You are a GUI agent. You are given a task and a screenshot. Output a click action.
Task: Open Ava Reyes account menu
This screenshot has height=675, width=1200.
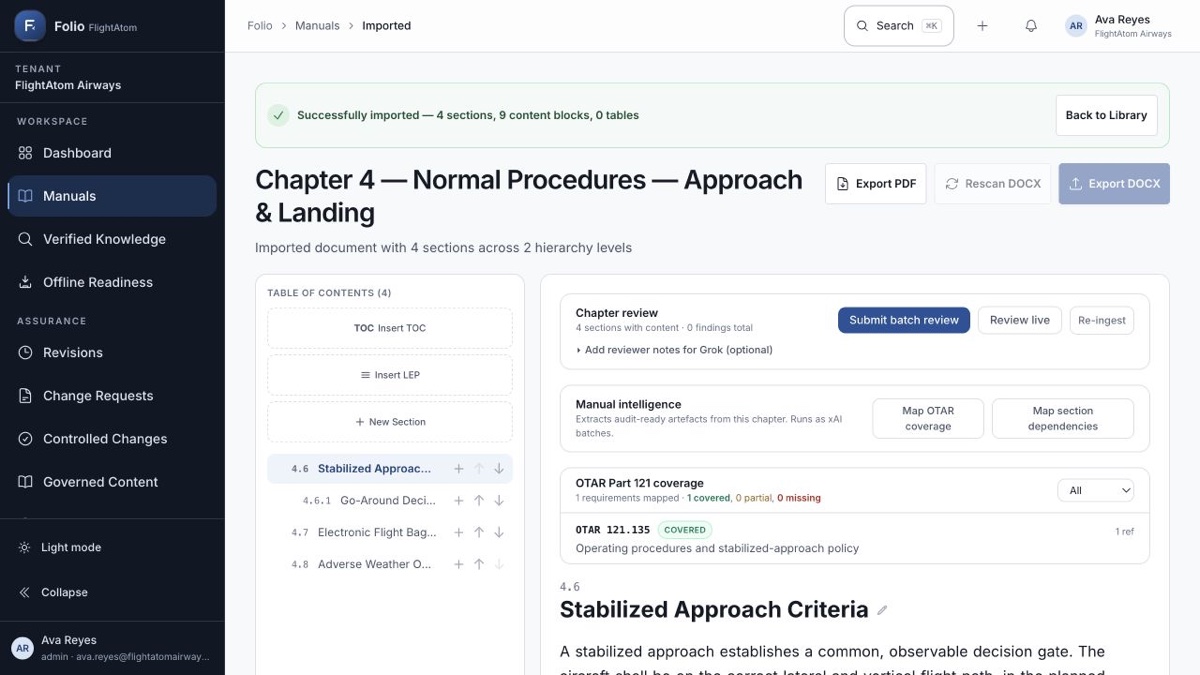(1118, 26)
